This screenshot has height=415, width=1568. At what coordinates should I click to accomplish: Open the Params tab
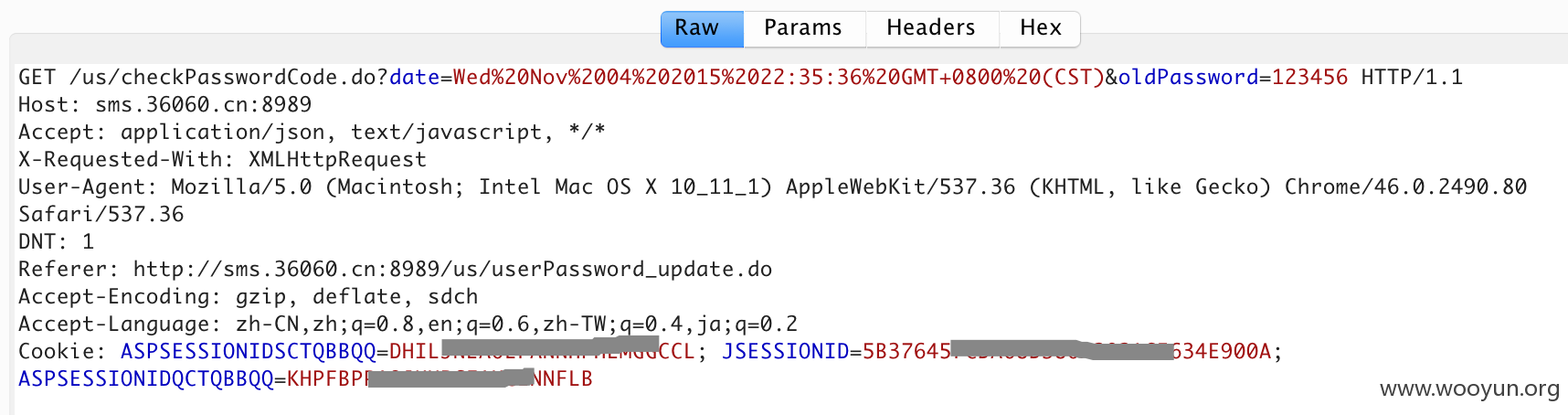(x=803, y=28)
